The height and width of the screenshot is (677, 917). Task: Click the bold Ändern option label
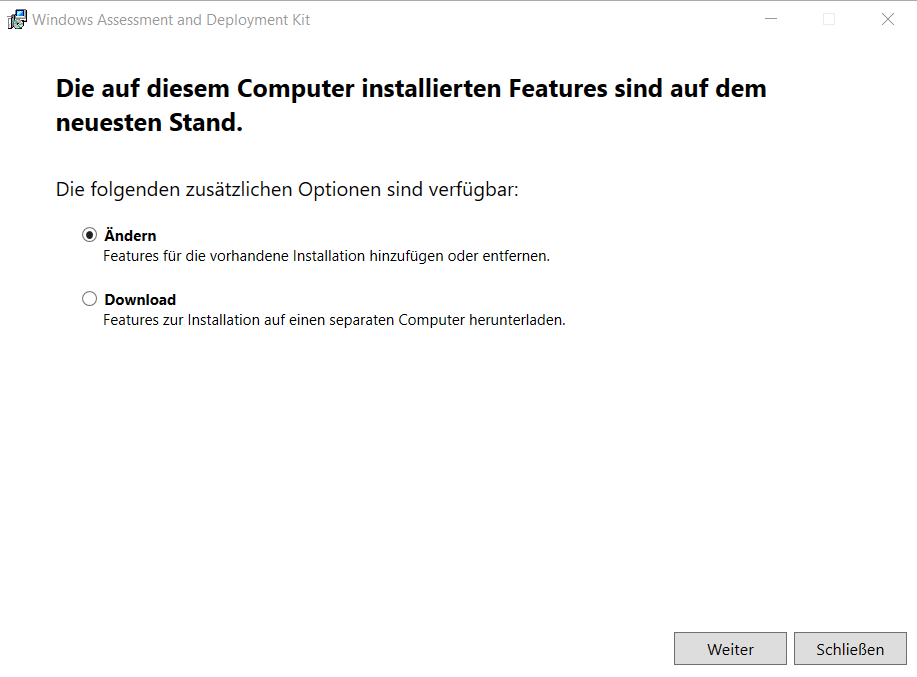tap(130, 235)
